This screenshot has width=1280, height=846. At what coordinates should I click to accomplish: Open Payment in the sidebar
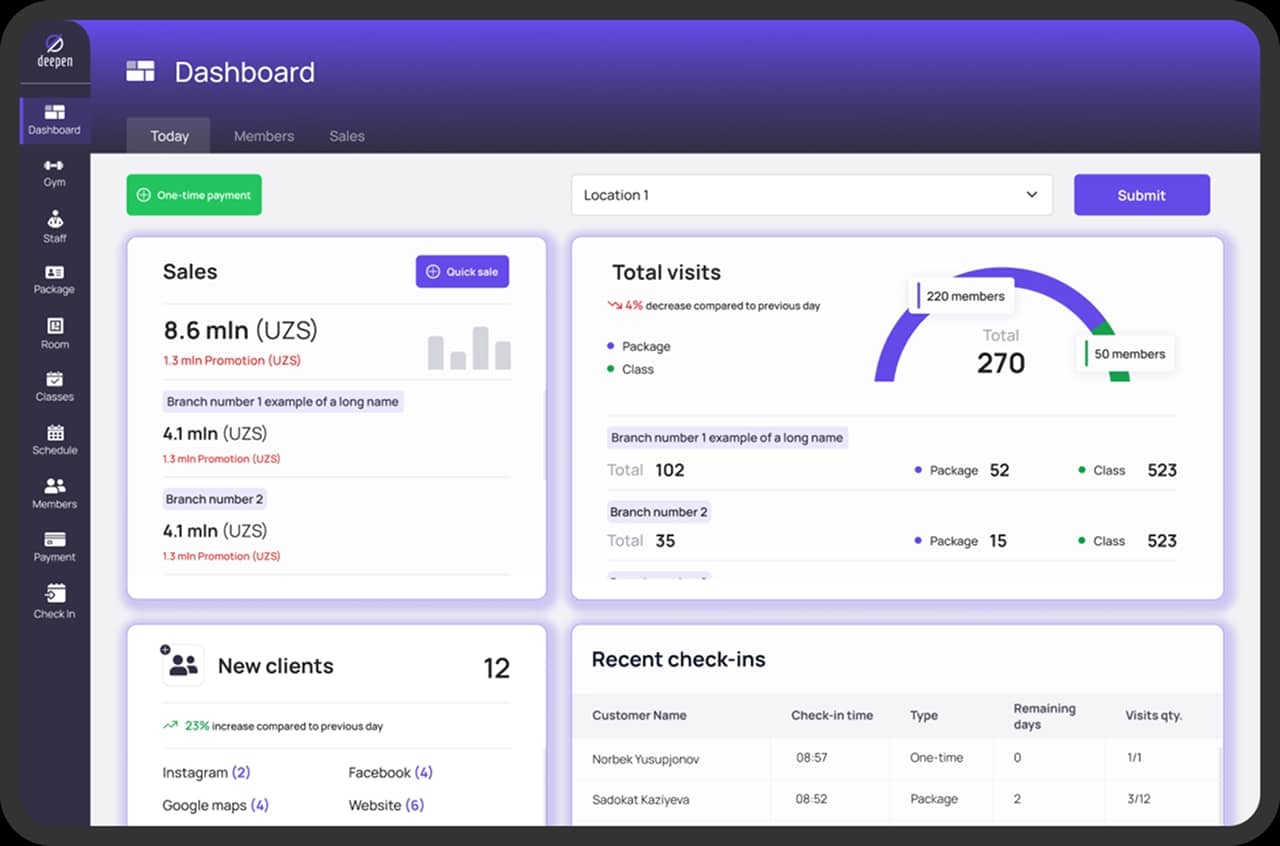[x=55, y=546]
